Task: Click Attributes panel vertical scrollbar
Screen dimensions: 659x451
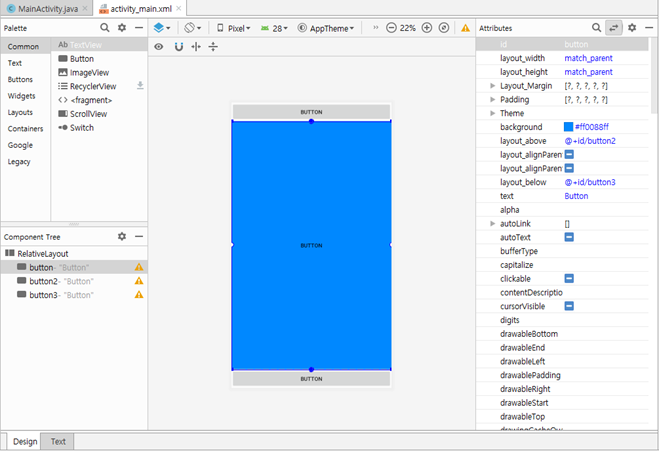Action: (654, 76)
